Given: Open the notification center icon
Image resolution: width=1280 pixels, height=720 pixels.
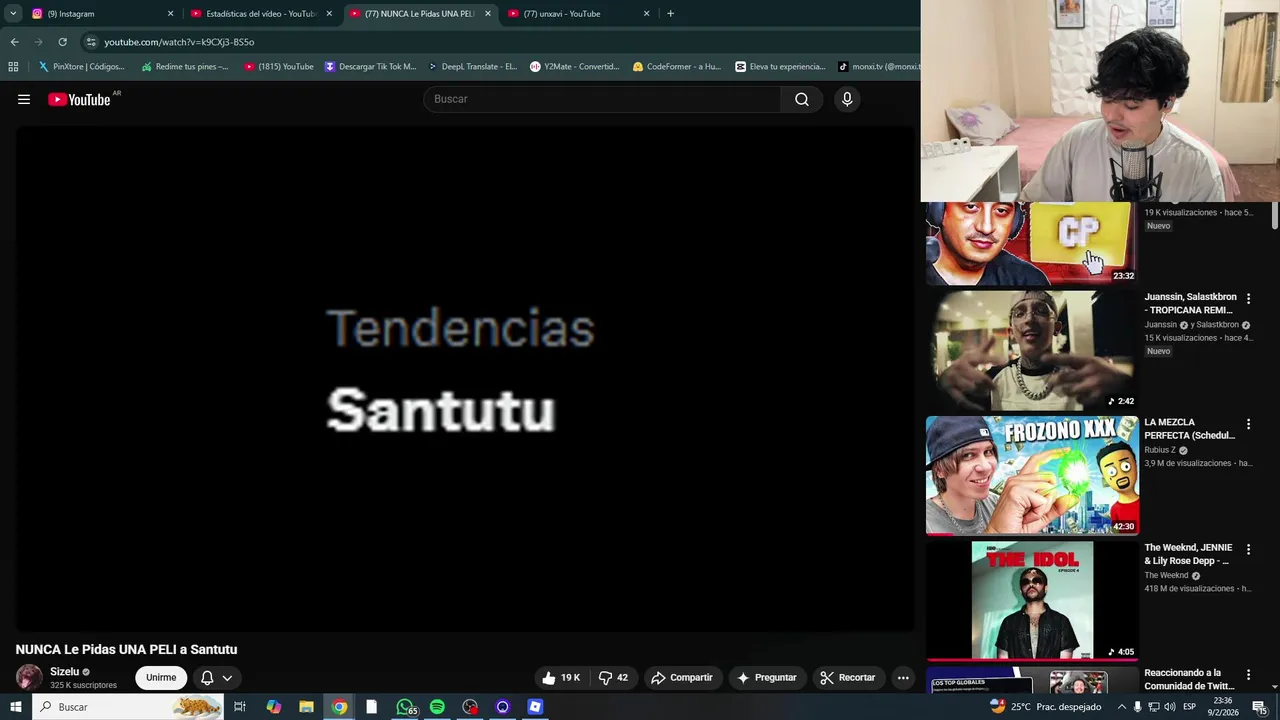Looking at the screenshot, I should (x=1260, y=707).
